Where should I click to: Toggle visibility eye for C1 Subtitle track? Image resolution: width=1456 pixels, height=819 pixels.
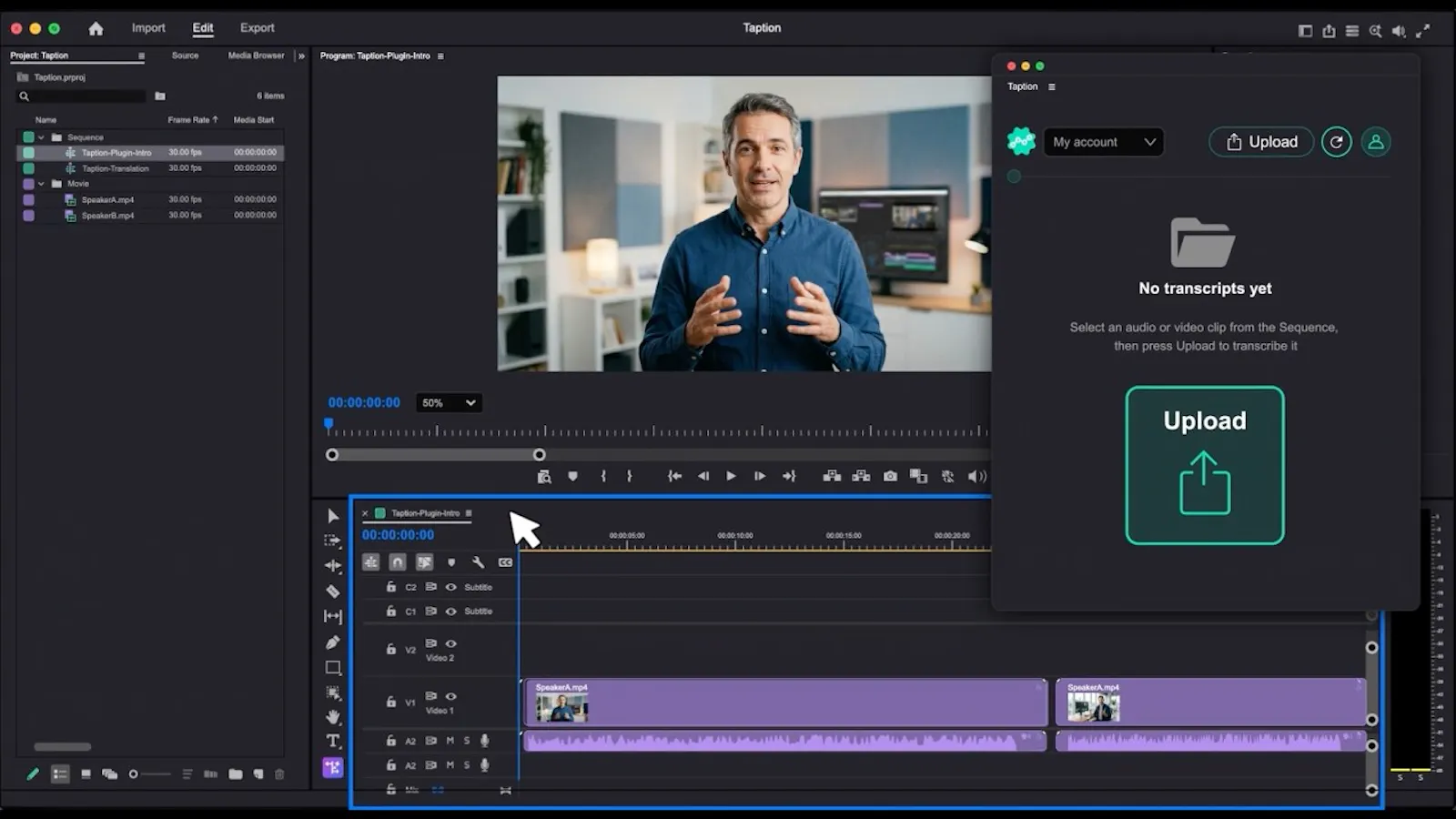(450, 612)
